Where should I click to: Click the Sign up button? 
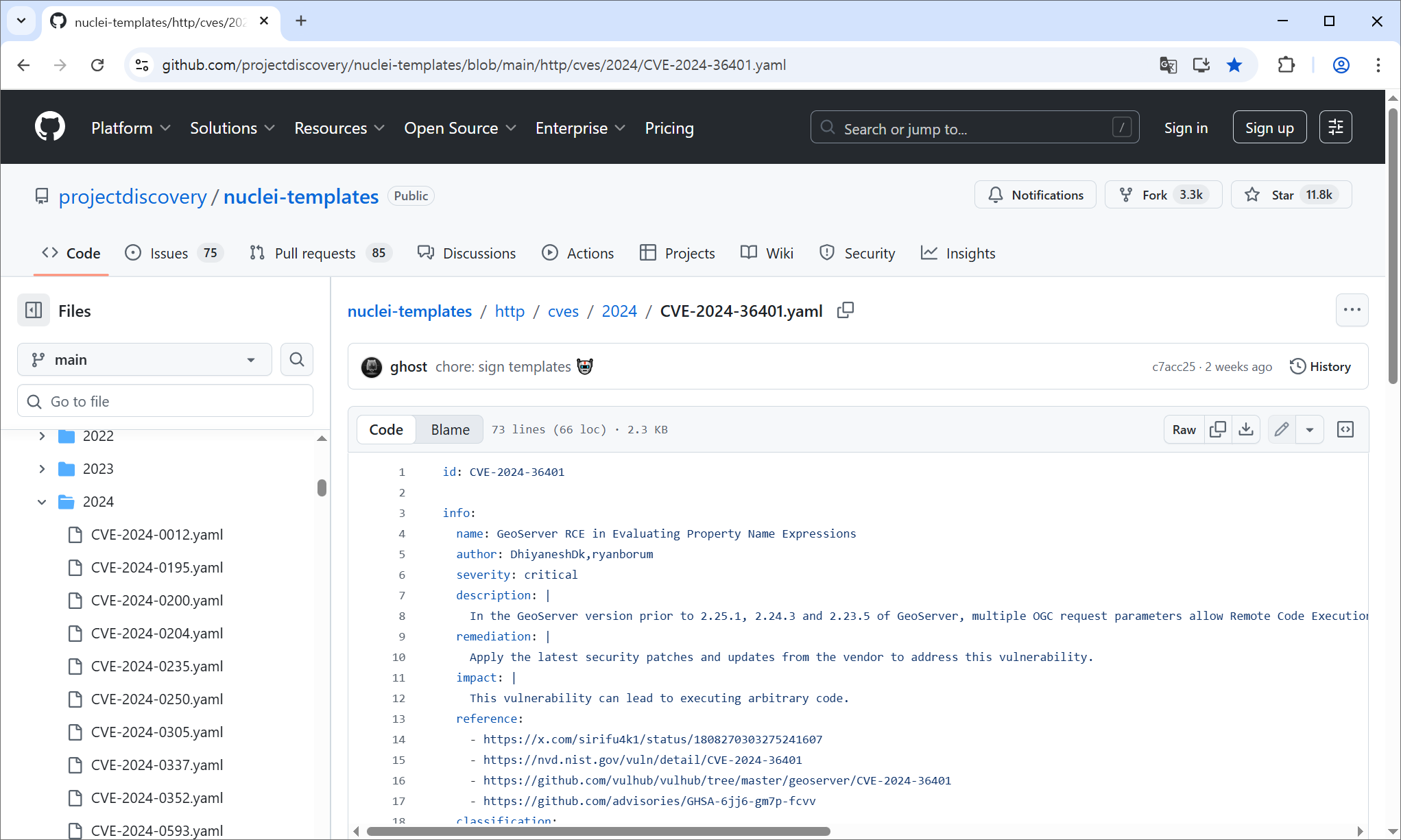point(1269,128)
